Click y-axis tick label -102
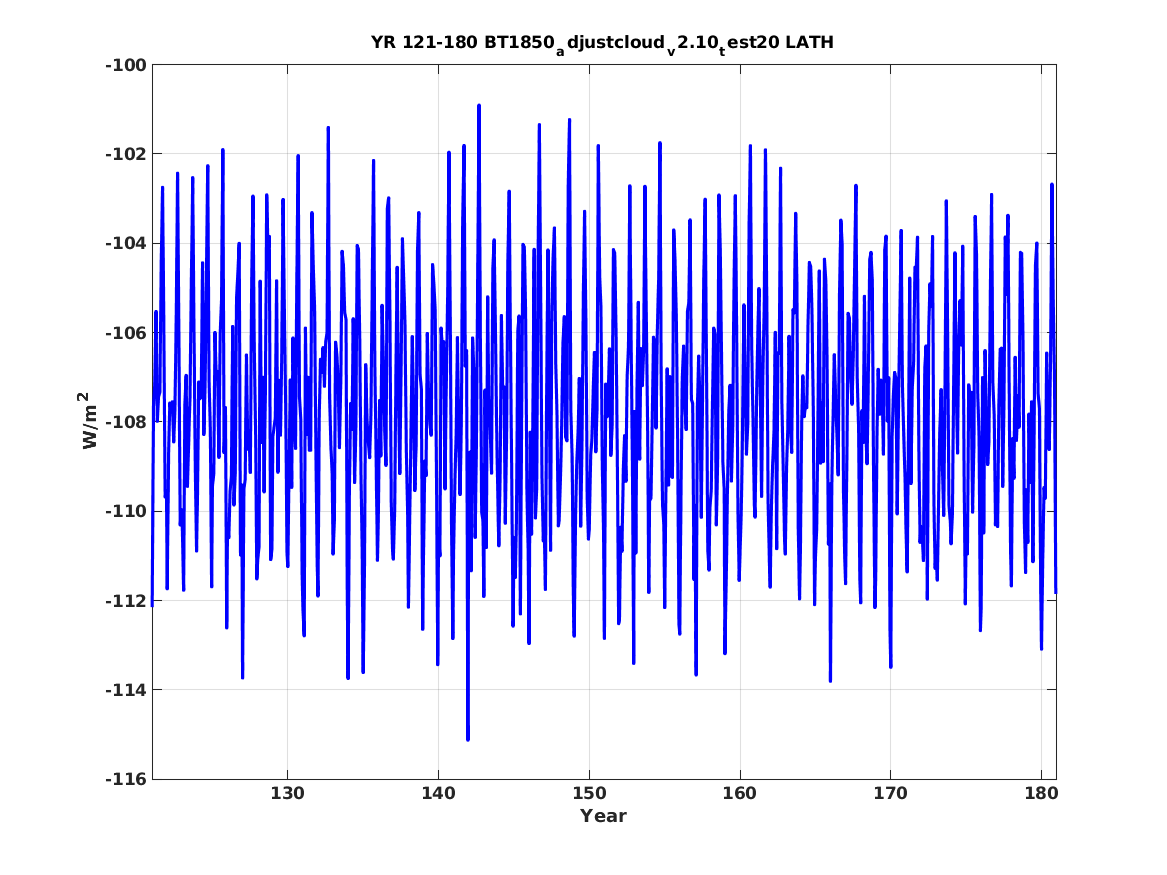Viewport: 1167px width, 875px height. (126, 155)
